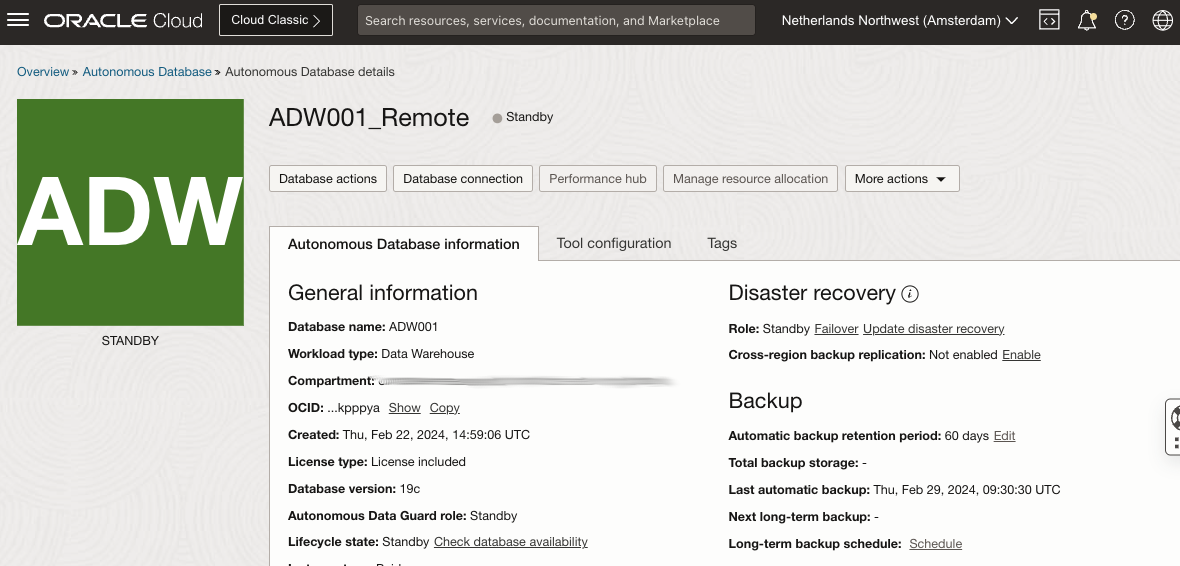Enable cross-region backup replication
The height and width of the screenshot is (566, 1180).
click(x=1021, y=355)
